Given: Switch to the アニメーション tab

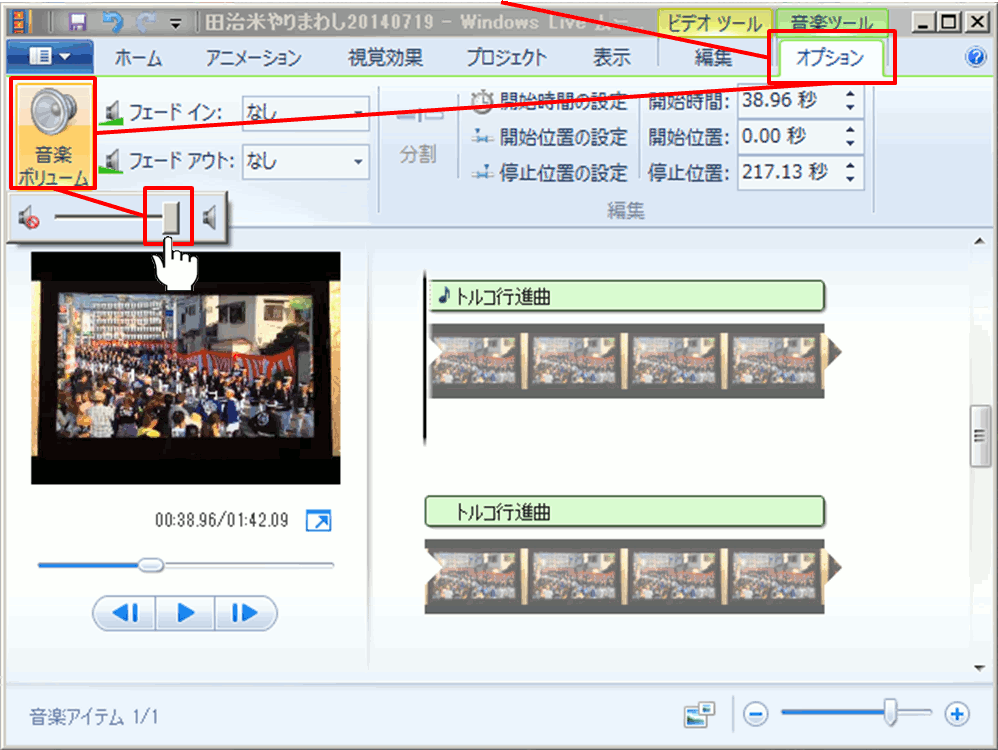Looking at the screenshot, I should 253,58.
